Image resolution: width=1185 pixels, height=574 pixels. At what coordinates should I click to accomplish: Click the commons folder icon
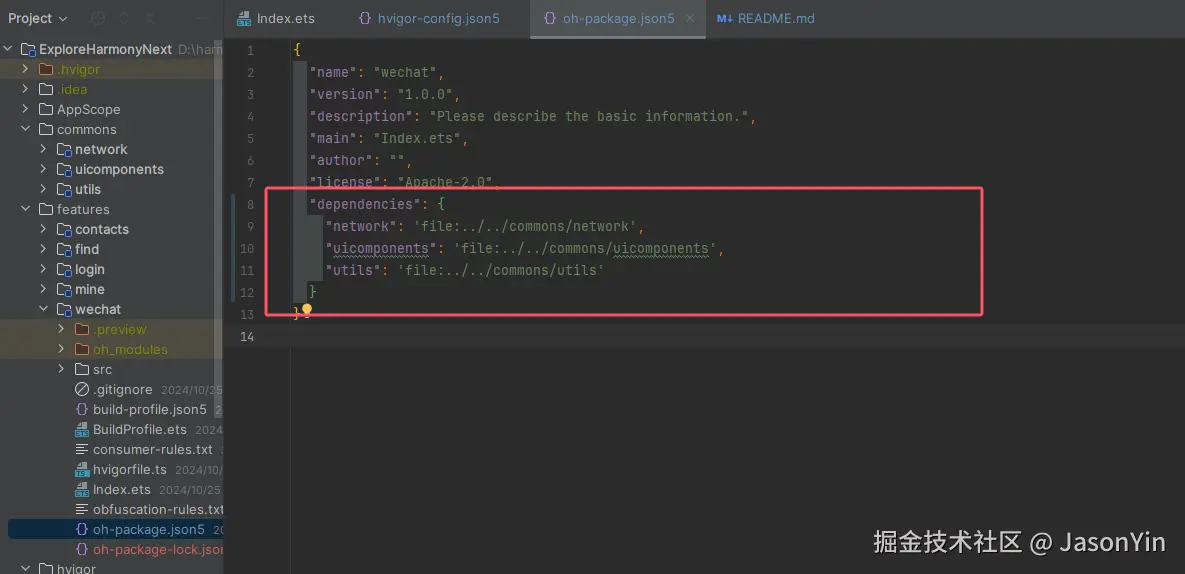pyautogui.click(x=45, y=129)
